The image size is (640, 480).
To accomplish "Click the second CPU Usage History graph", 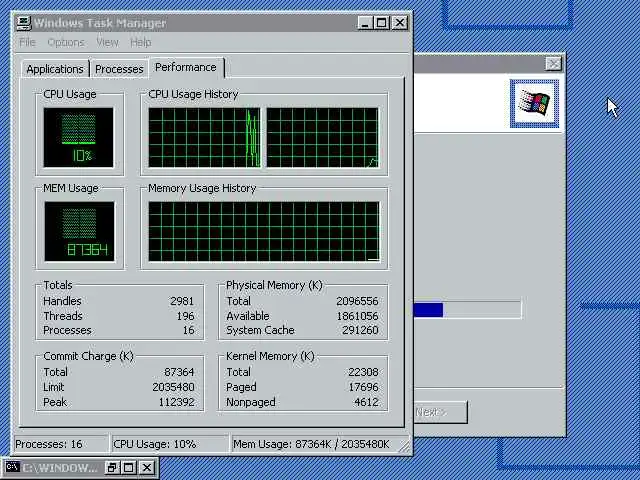I will click(322, 137).
